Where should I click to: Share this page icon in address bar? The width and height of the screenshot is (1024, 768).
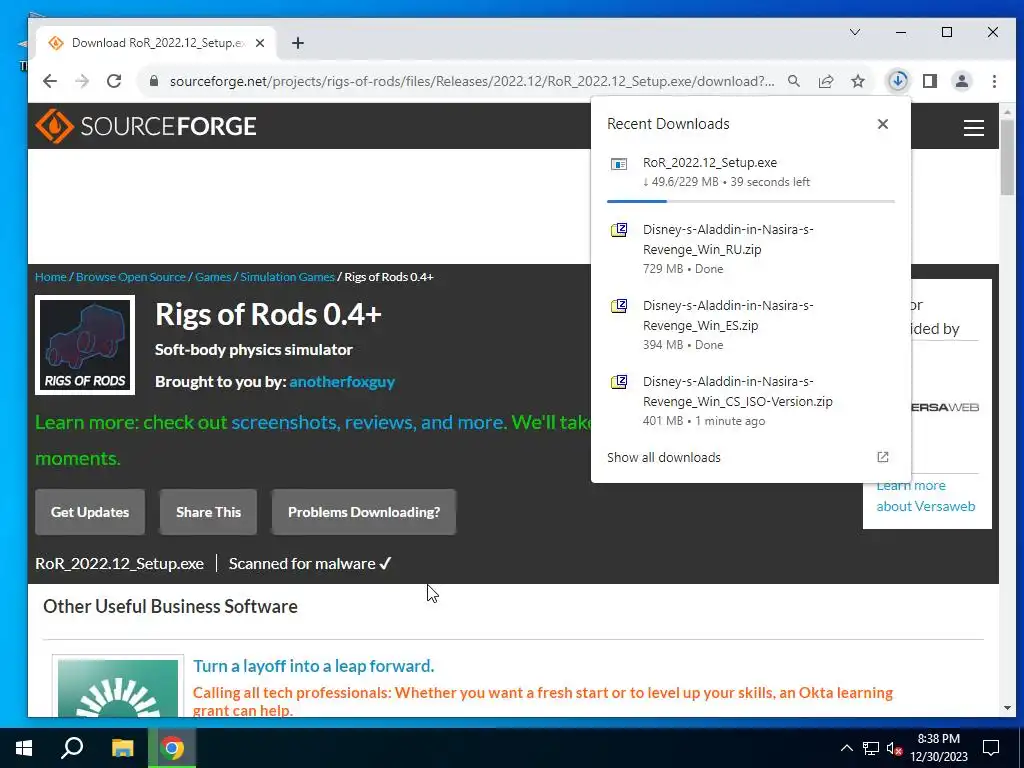826,81
